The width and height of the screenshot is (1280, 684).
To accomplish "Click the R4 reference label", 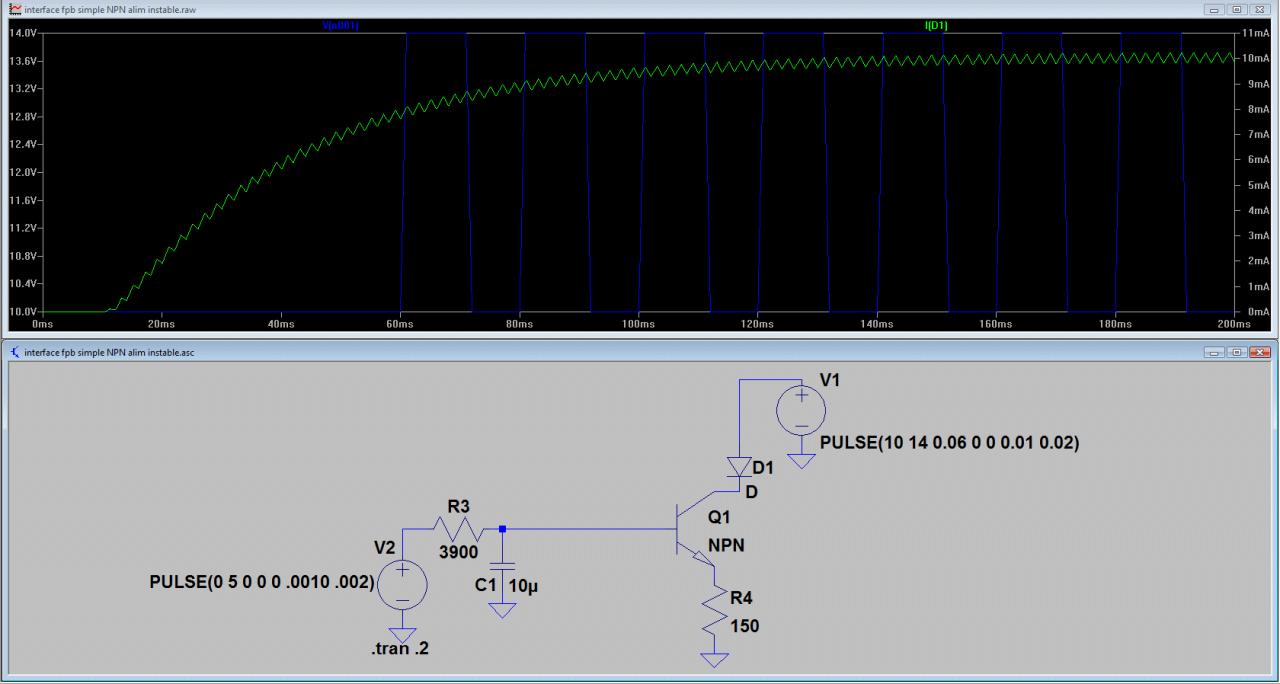I will [x=743, y=599].
